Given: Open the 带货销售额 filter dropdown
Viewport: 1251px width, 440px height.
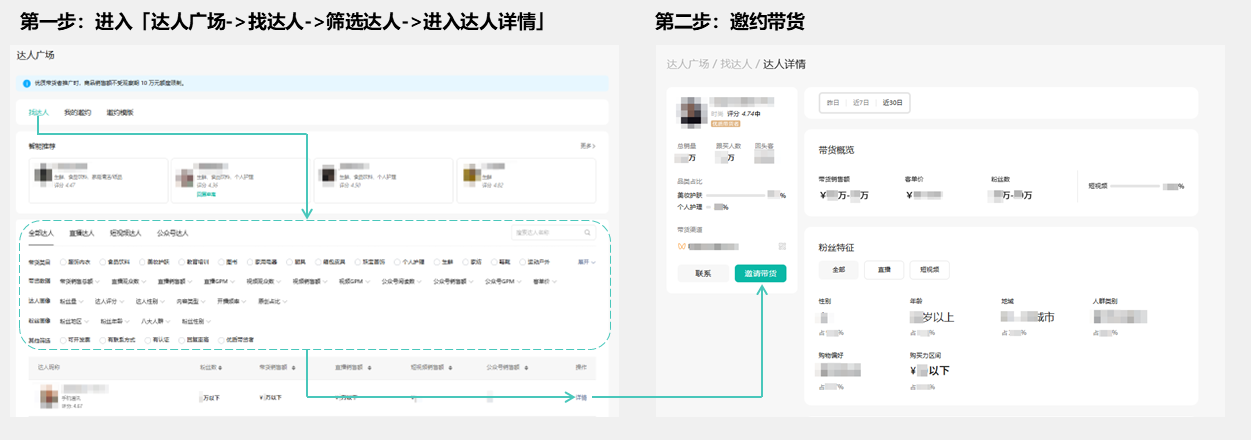Looking at the screenshot, I should pyautogui.click(x=80, y=281).
